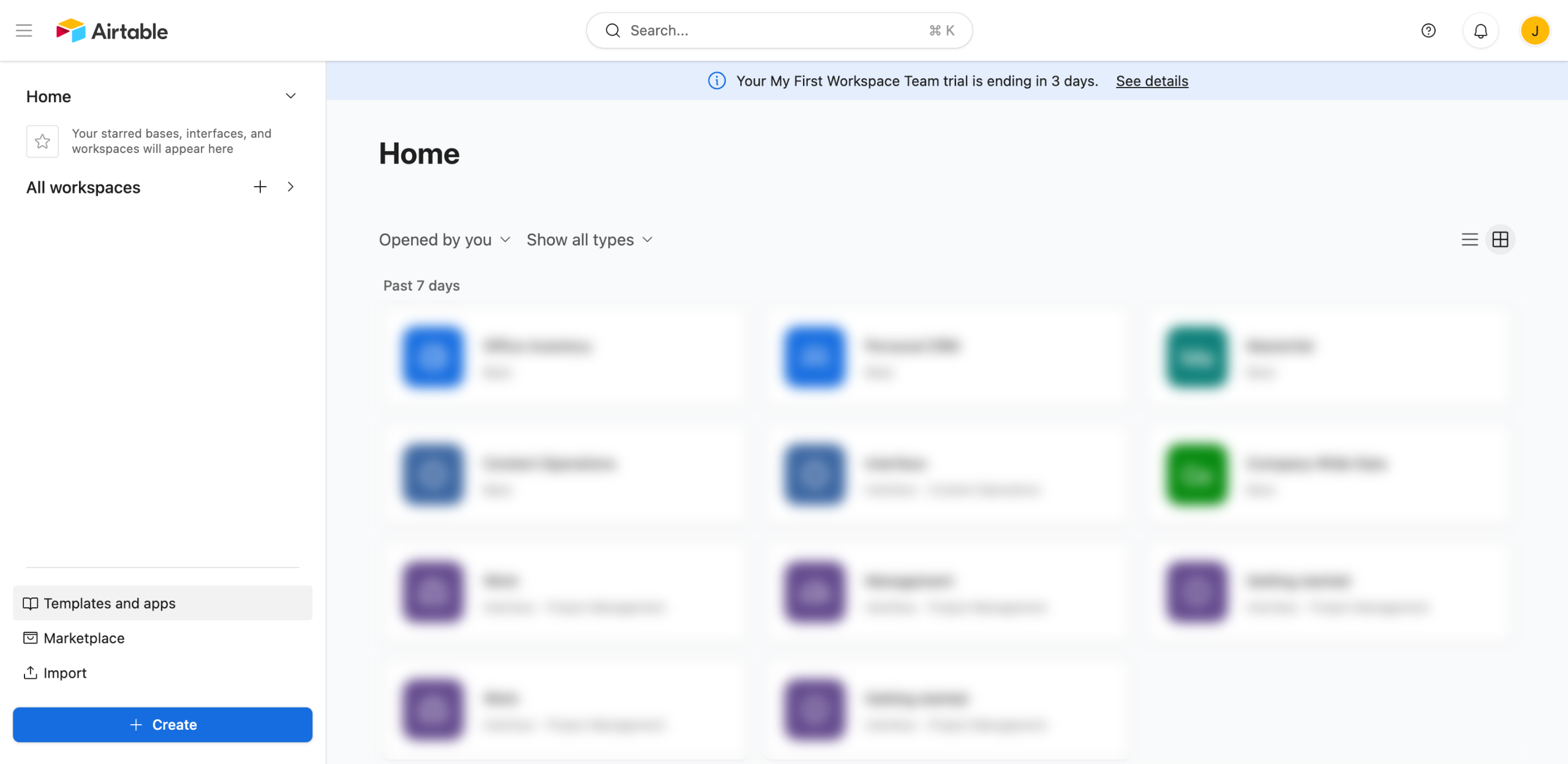Open the Opened by you filter dropdown
1568x764 pixels.
pyautogui.click(x=445, y=240)
